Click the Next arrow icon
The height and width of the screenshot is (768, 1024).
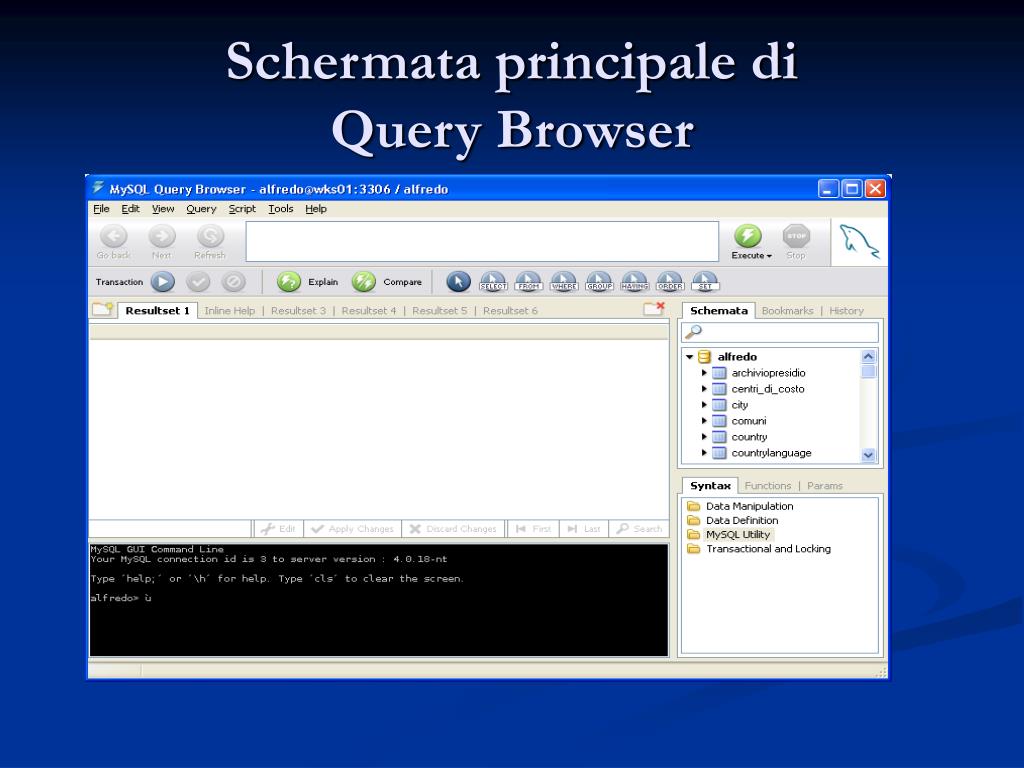pyautogui.click(x=161, y=236)
